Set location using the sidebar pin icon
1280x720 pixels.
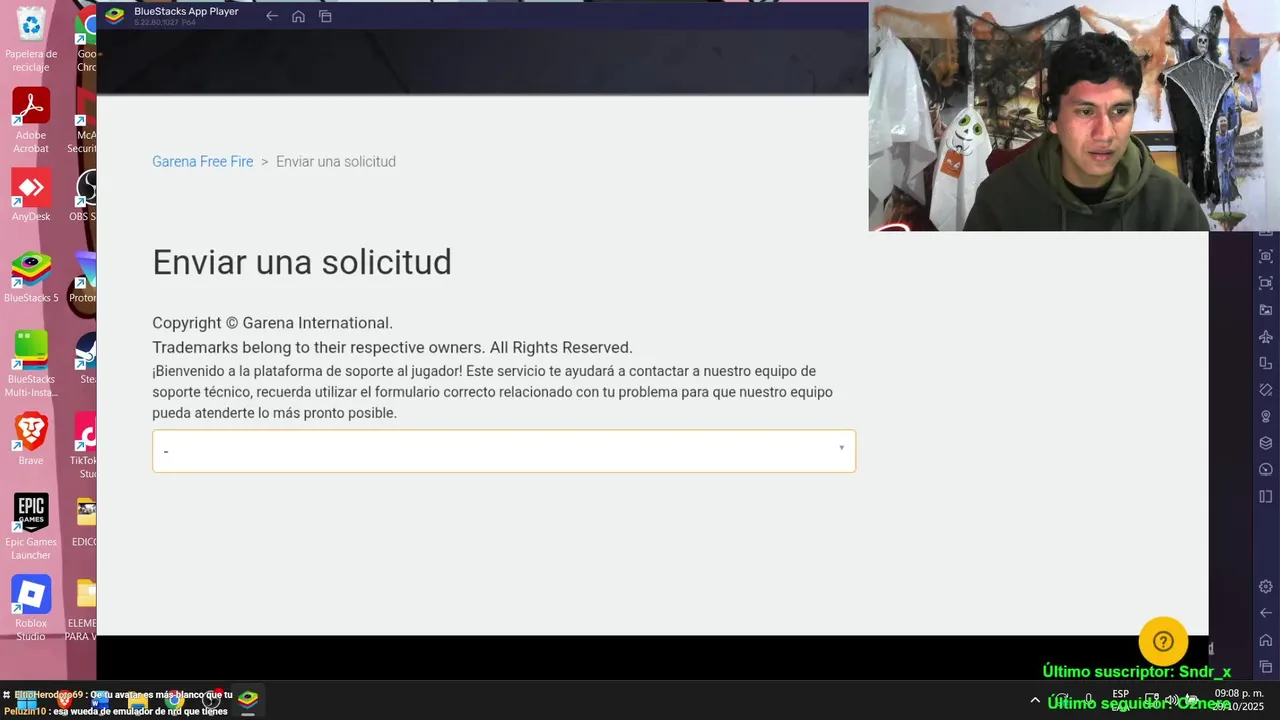click(1266, 416)
